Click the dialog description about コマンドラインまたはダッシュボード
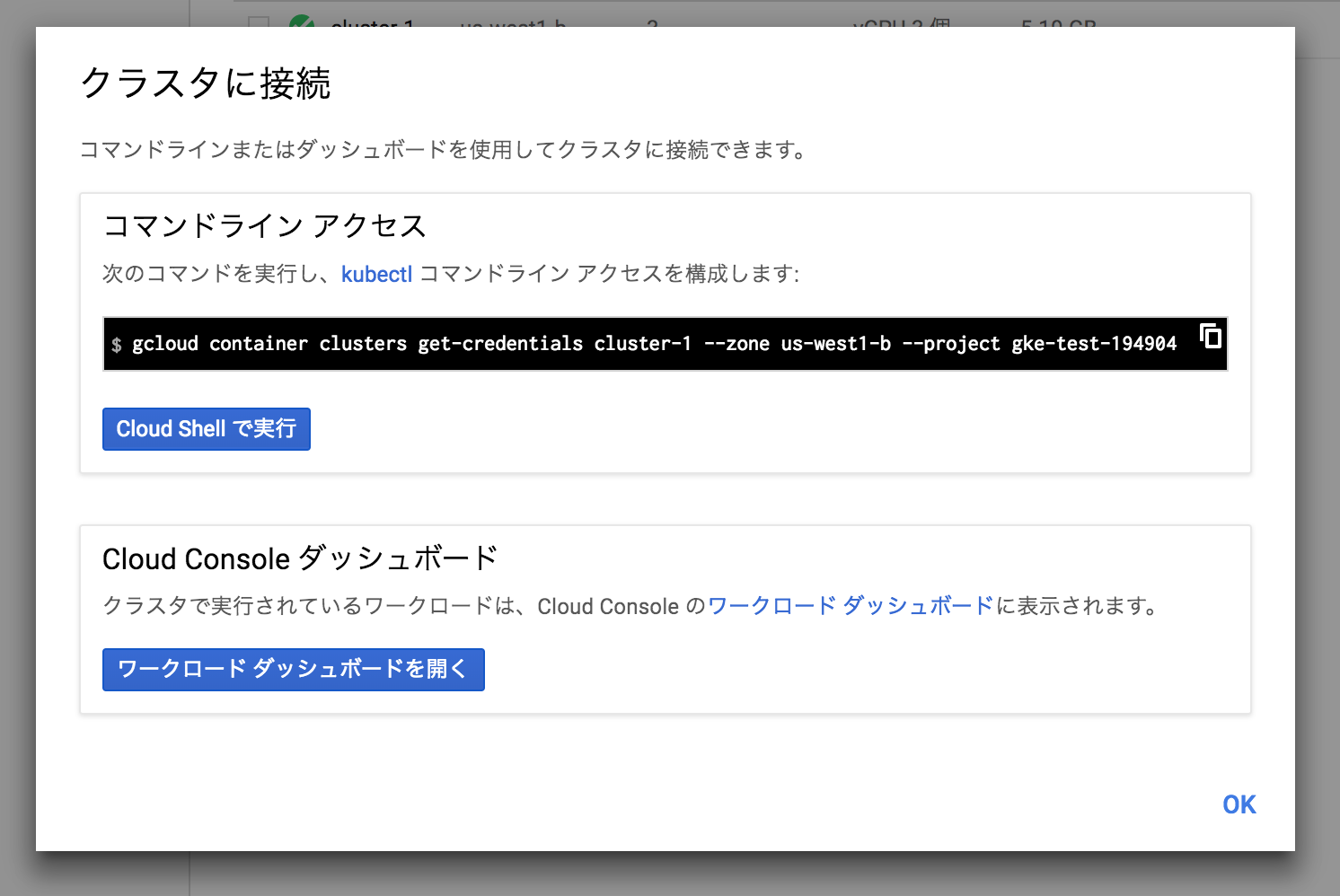The height and width of the screenshot is (896, 1340). pos(444,150)
